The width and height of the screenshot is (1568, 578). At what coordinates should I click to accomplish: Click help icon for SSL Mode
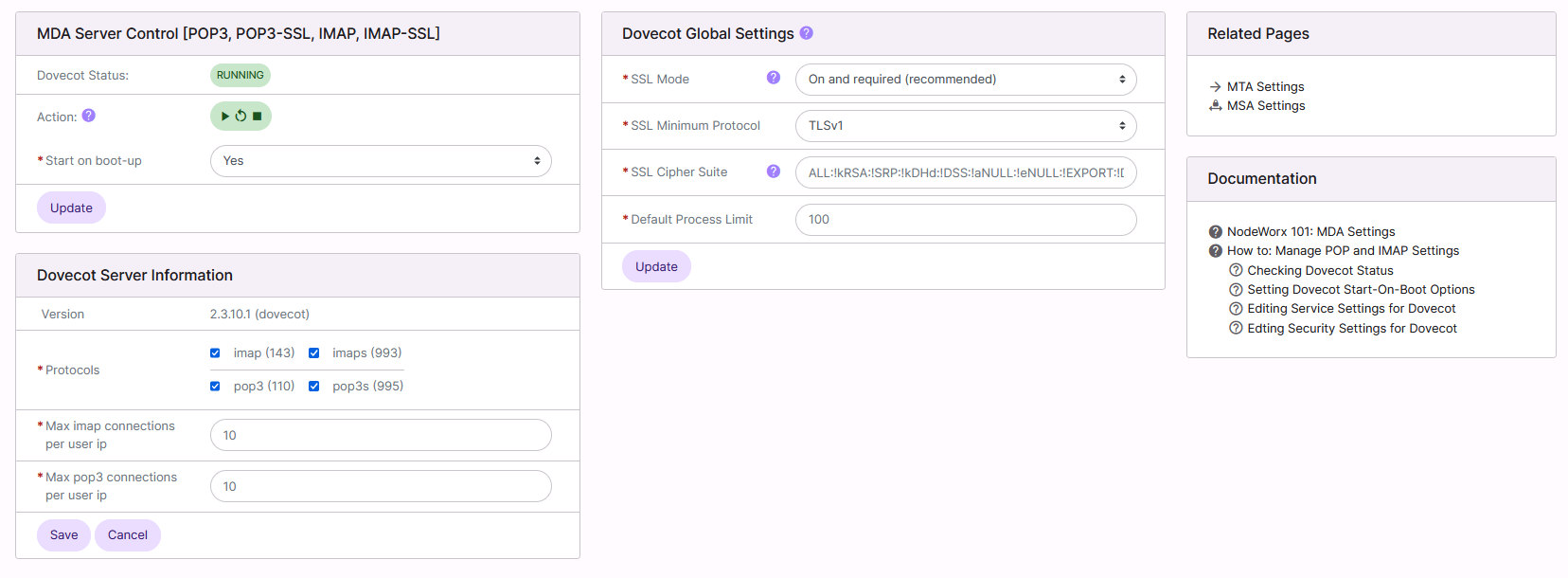click(x=774, y=78)
